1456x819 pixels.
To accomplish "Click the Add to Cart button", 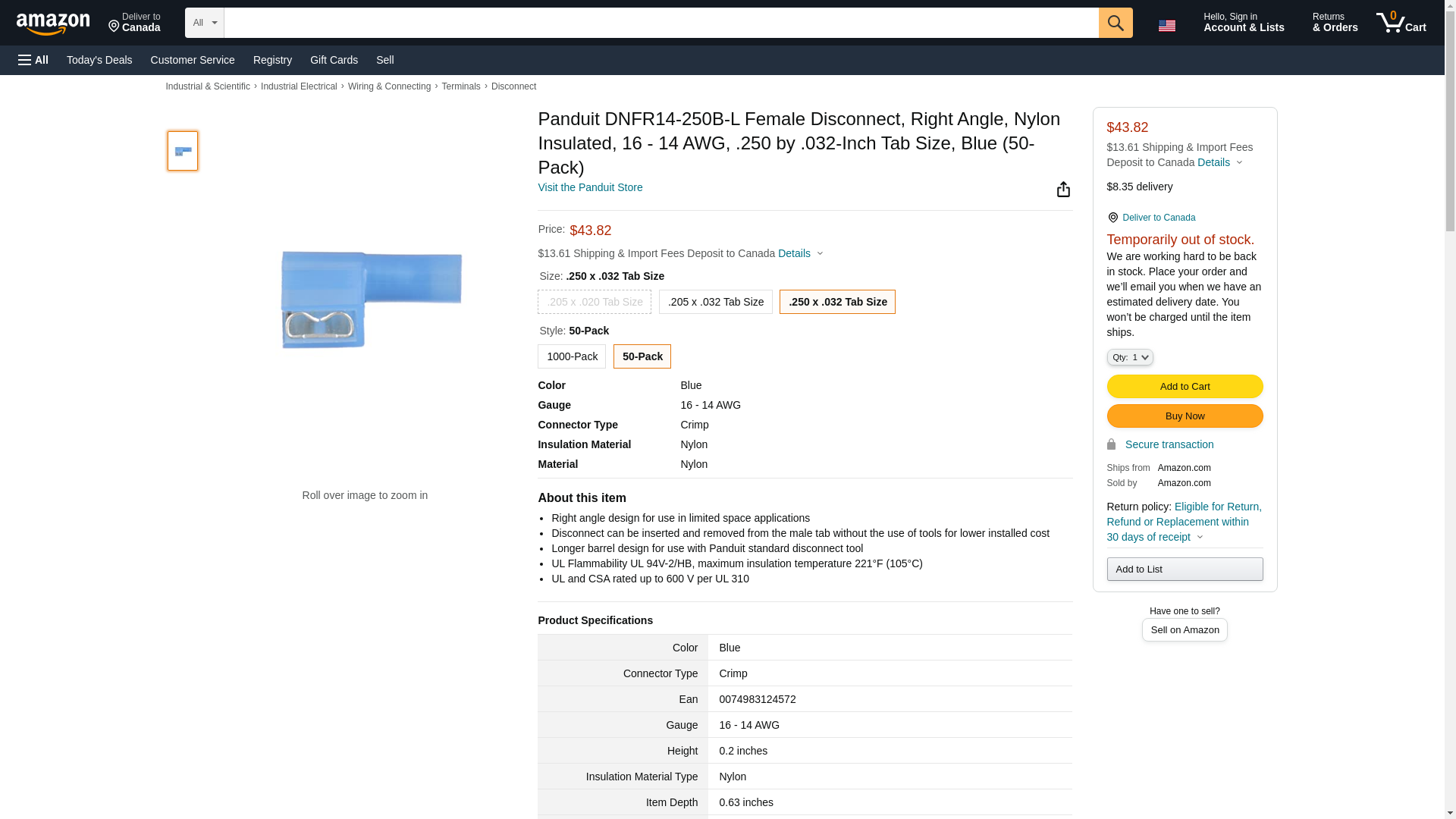I will [1184, 387].
